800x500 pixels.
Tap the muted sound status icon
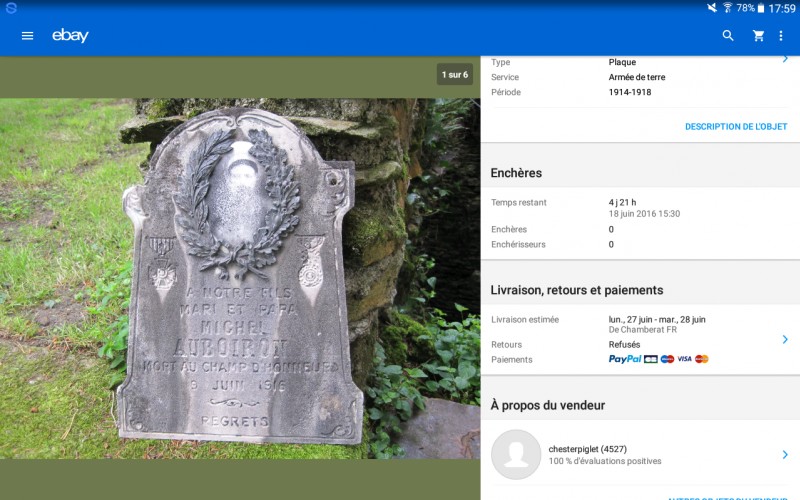(x=712, y=8)
